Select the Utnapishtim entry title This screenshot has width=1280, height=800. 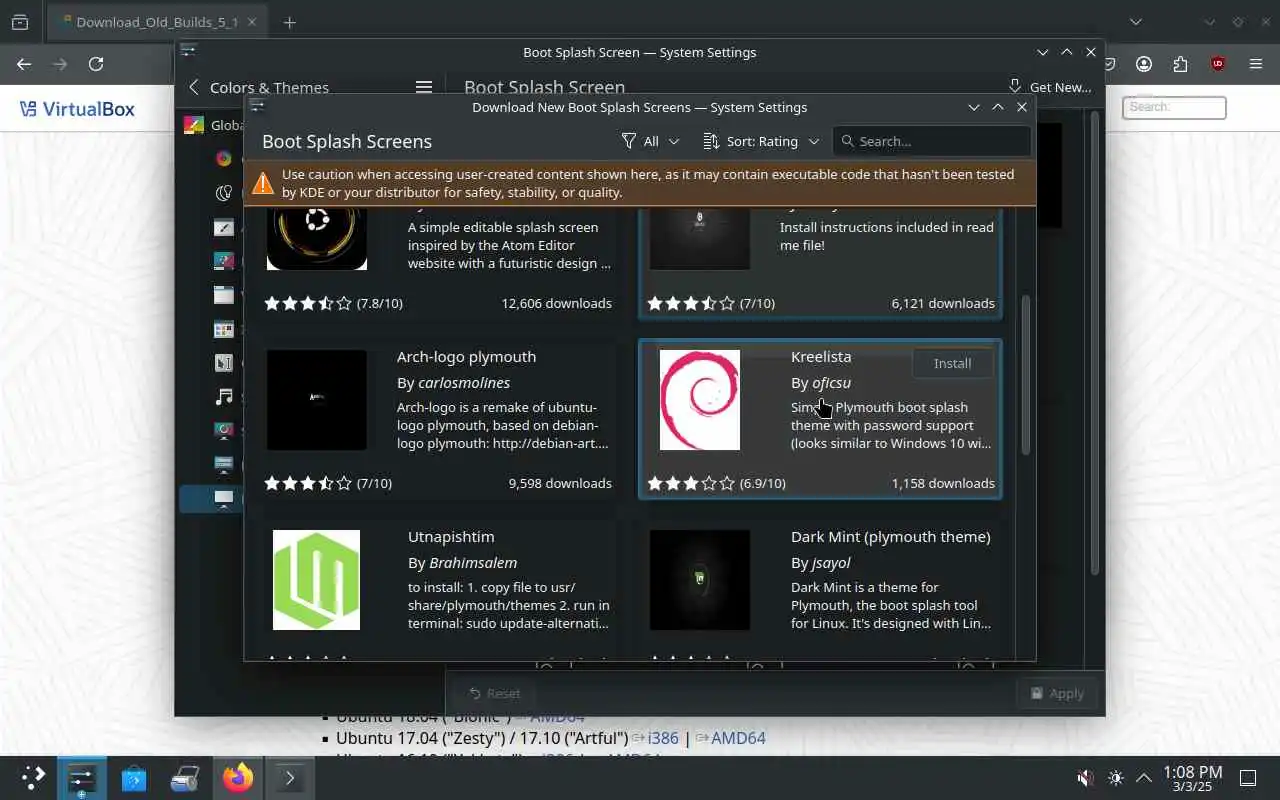451,537
